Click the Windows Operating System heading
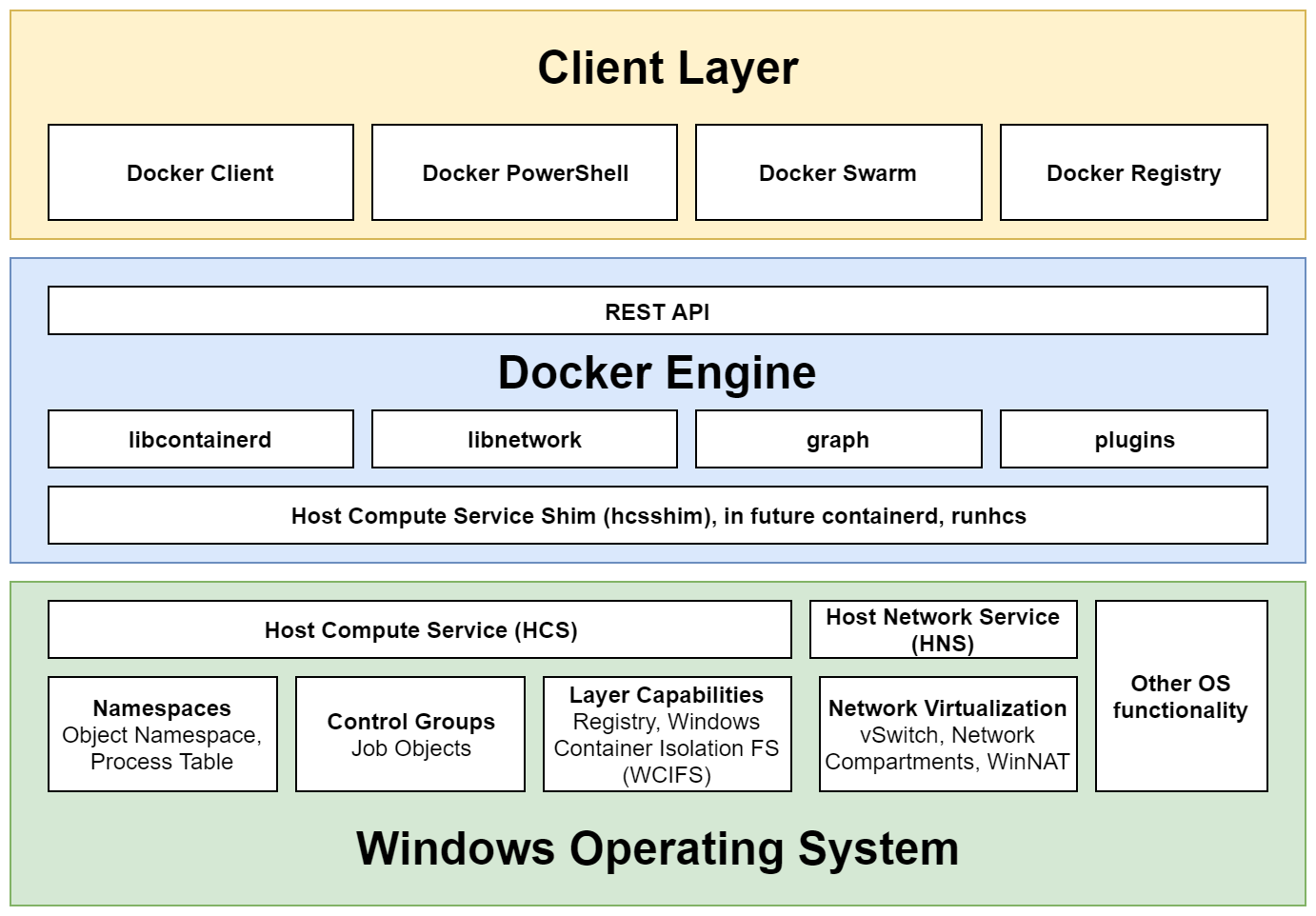 pos(658,847)
